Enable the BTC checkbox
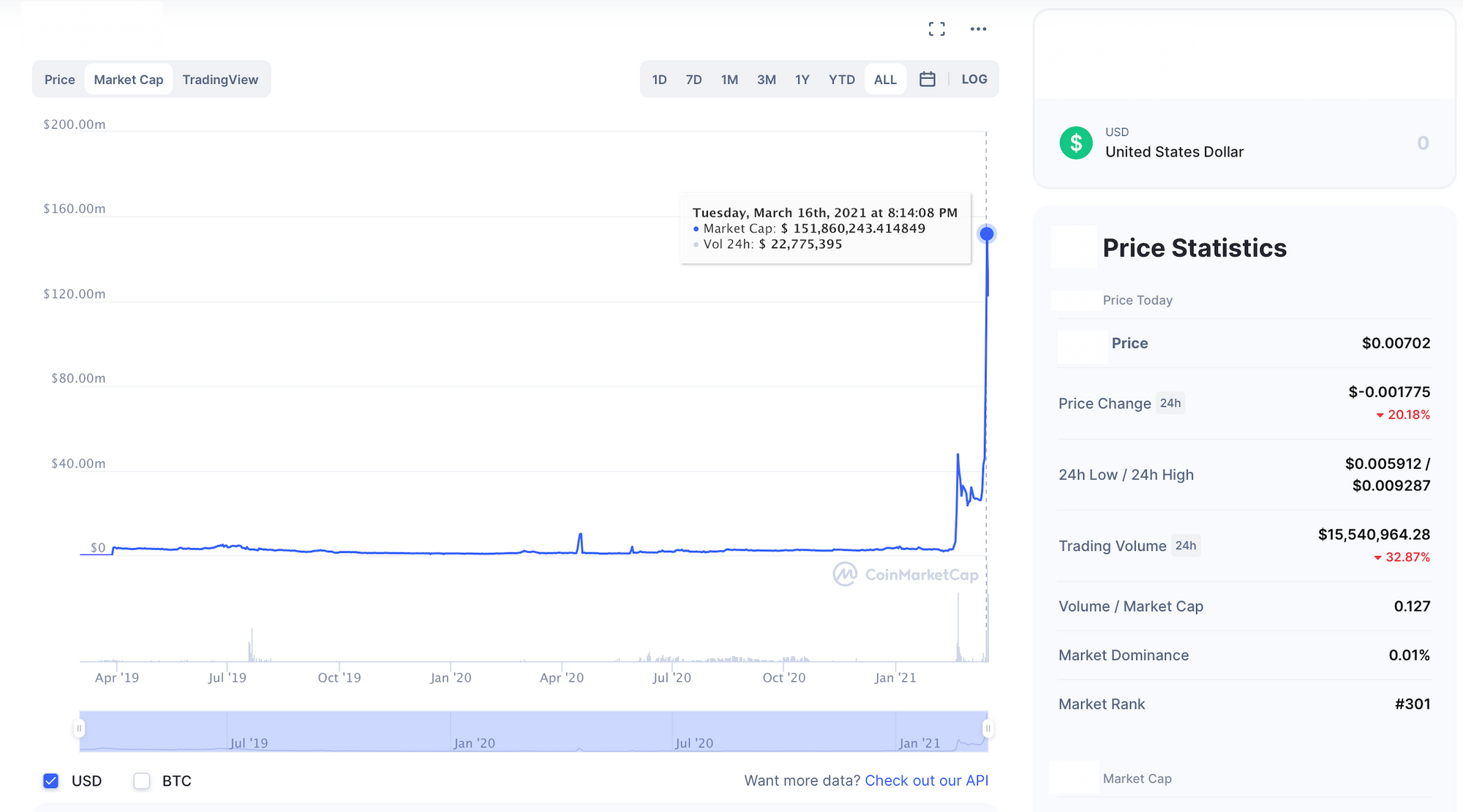 tap(142, 781)
